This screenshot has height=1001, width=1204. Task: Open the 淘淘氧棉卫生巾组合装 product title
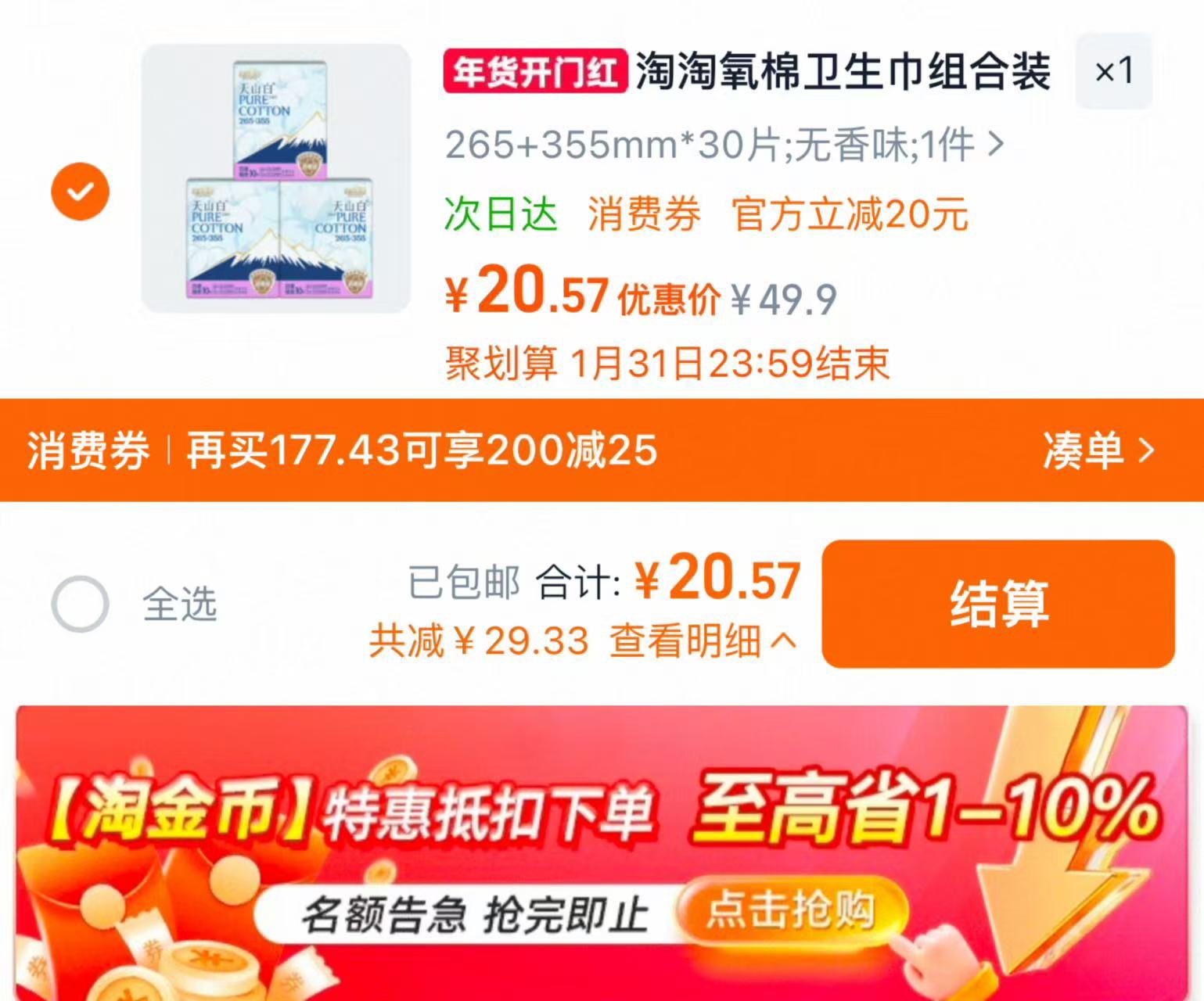pyautogui.click(x=843, y=72)
